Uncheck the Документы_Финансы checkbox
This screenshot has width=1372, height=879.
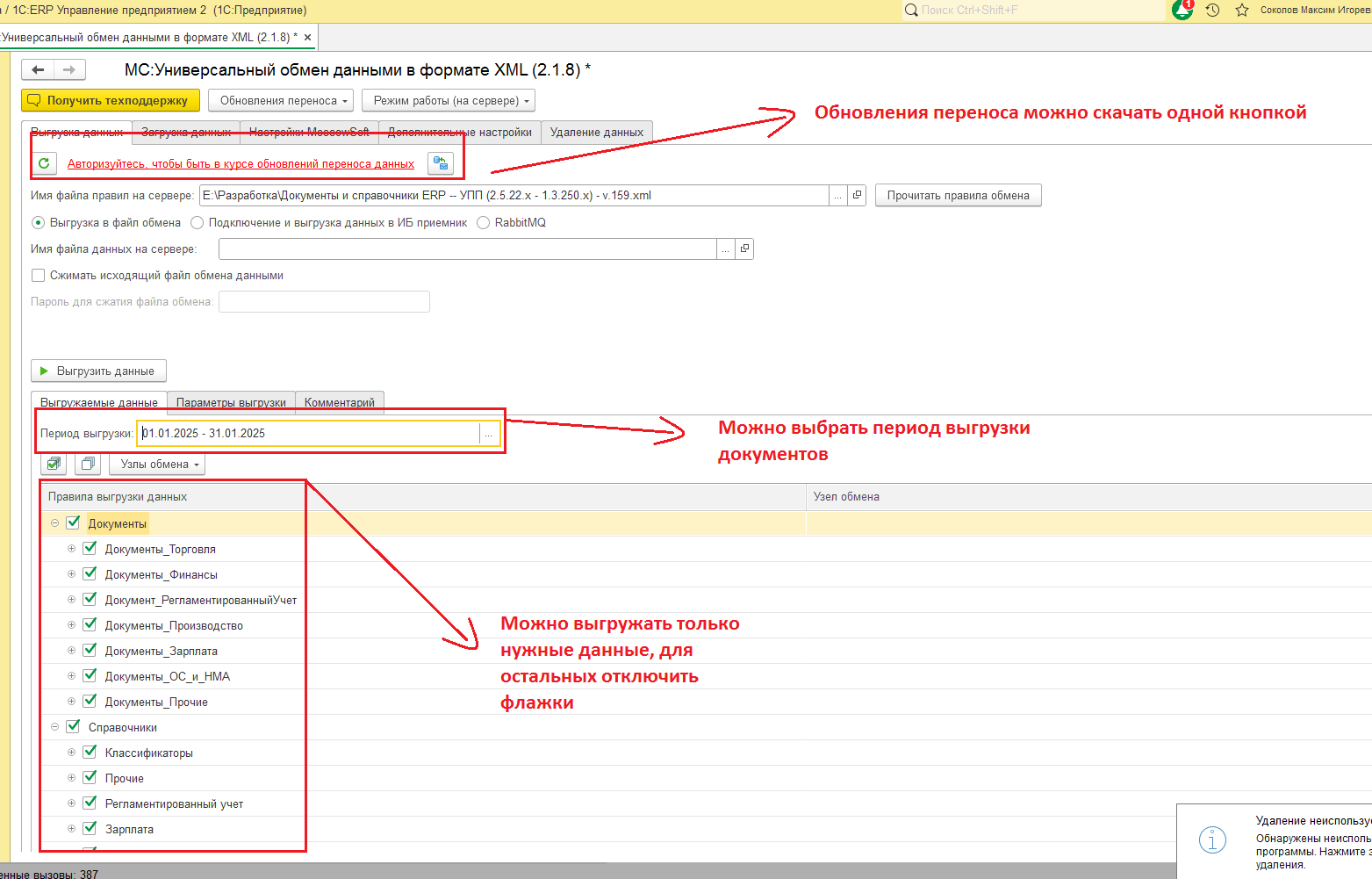pos(90,574)
